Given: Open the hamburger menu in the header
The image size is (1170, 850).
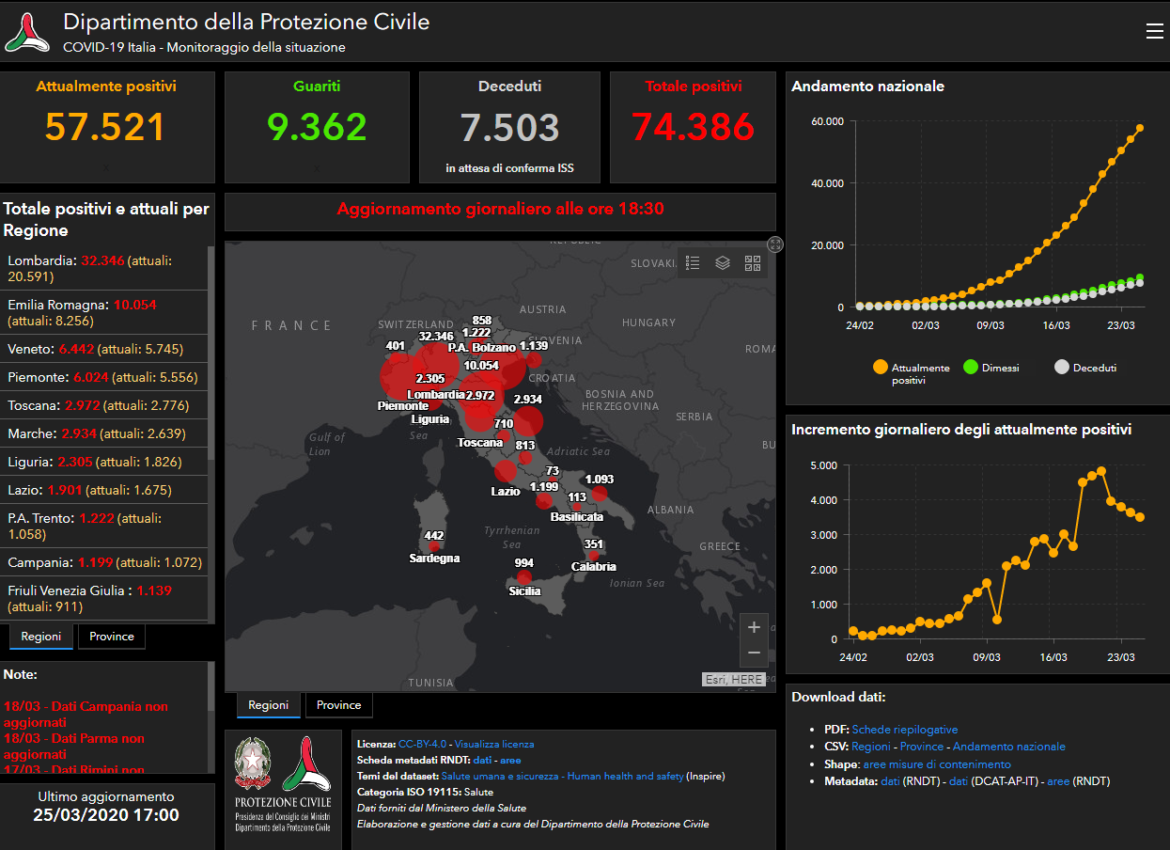Looking at the screenshot, I should 1155,32.
